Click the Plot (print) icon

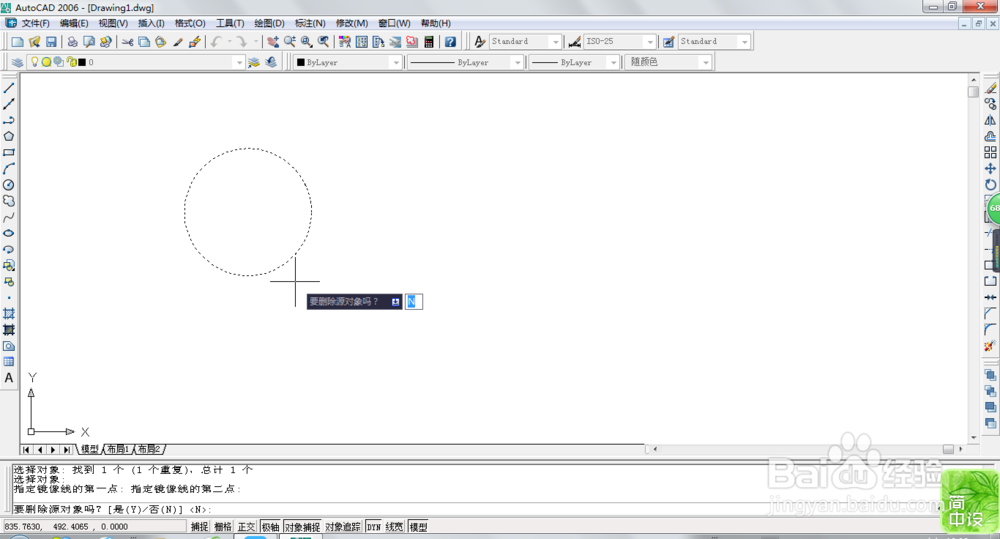(72, 41)
